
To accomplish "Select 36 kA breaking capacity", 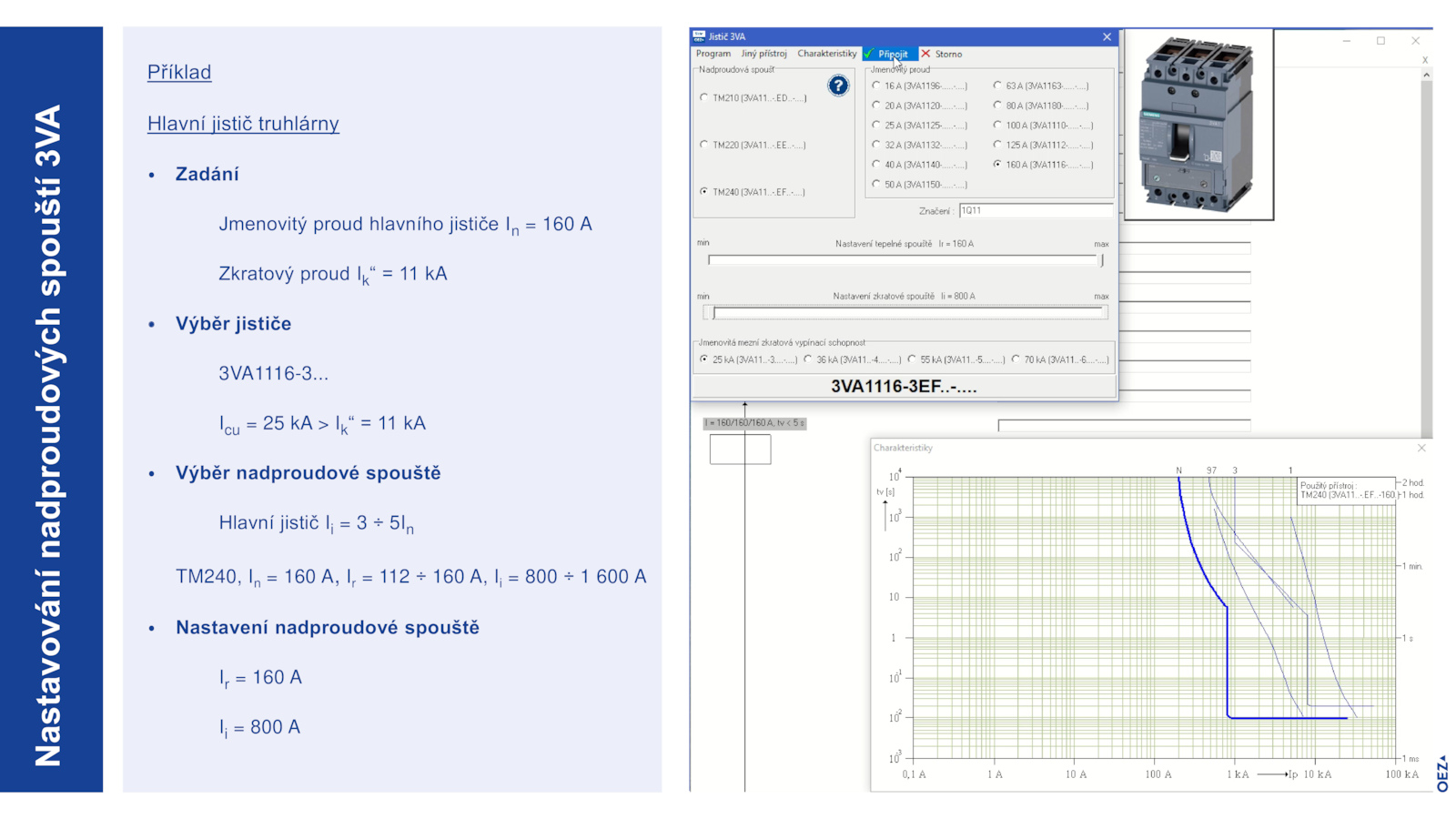I will [853, 360].
